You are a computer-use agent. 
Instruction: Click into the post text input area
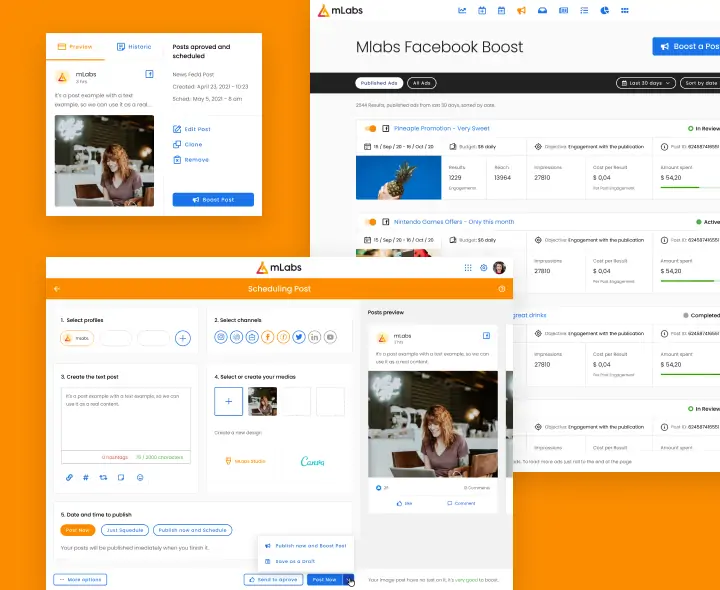click(126, 419)
